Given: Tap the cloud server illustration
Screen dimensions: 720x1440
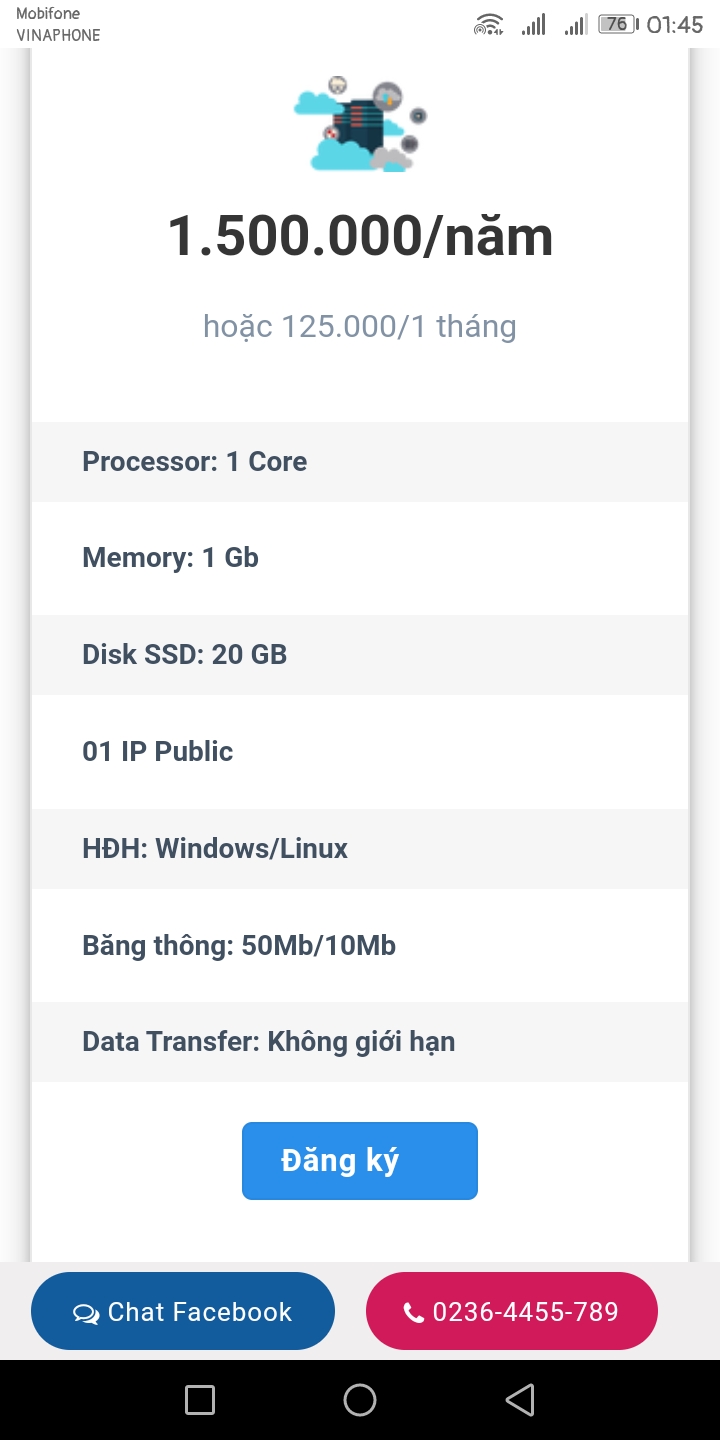Looking at the screenshot, I should pos(360,125).
